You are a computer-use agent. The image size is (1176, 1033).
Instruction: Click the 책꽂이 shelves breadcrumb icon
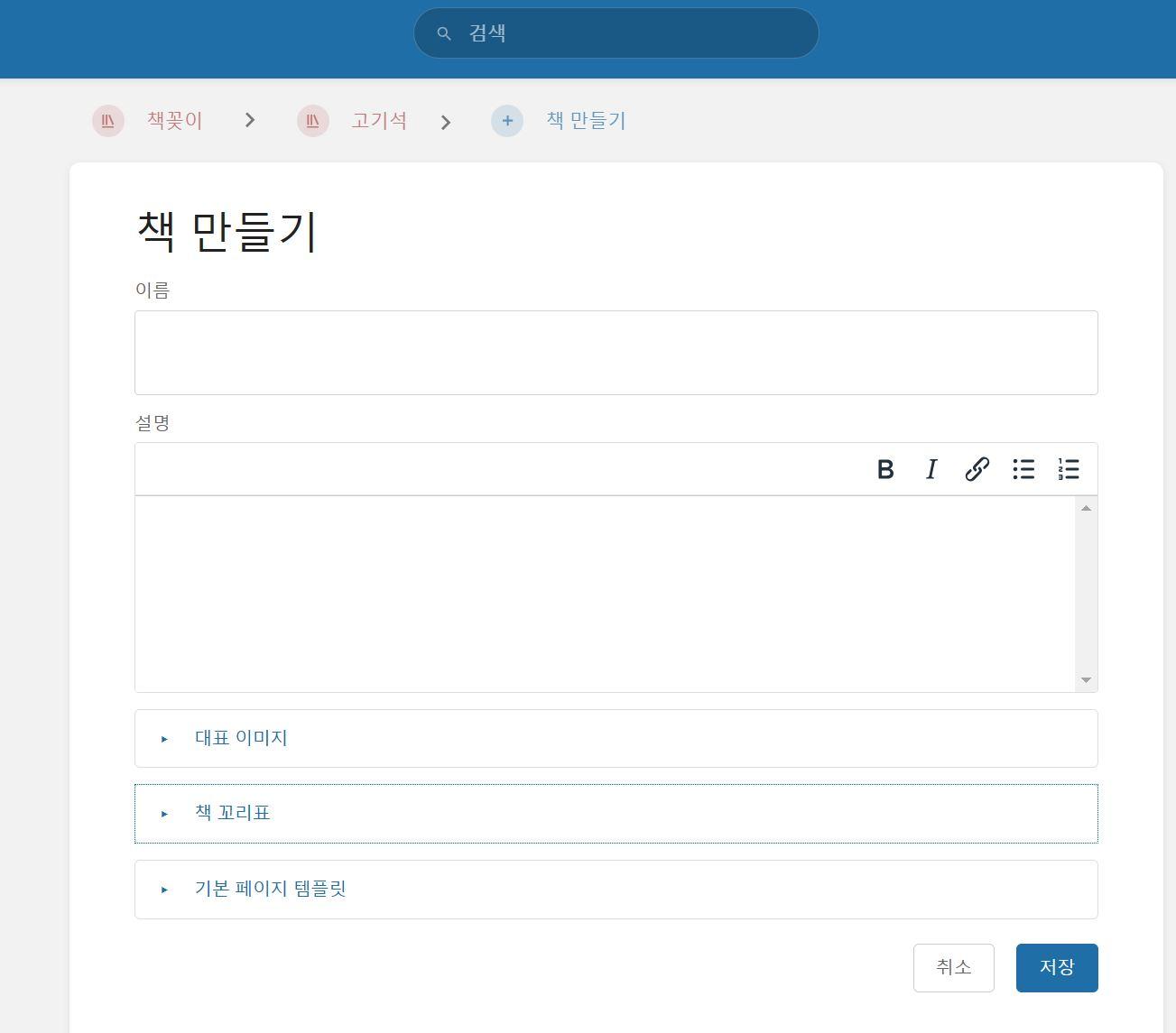[x=108, y=121]
